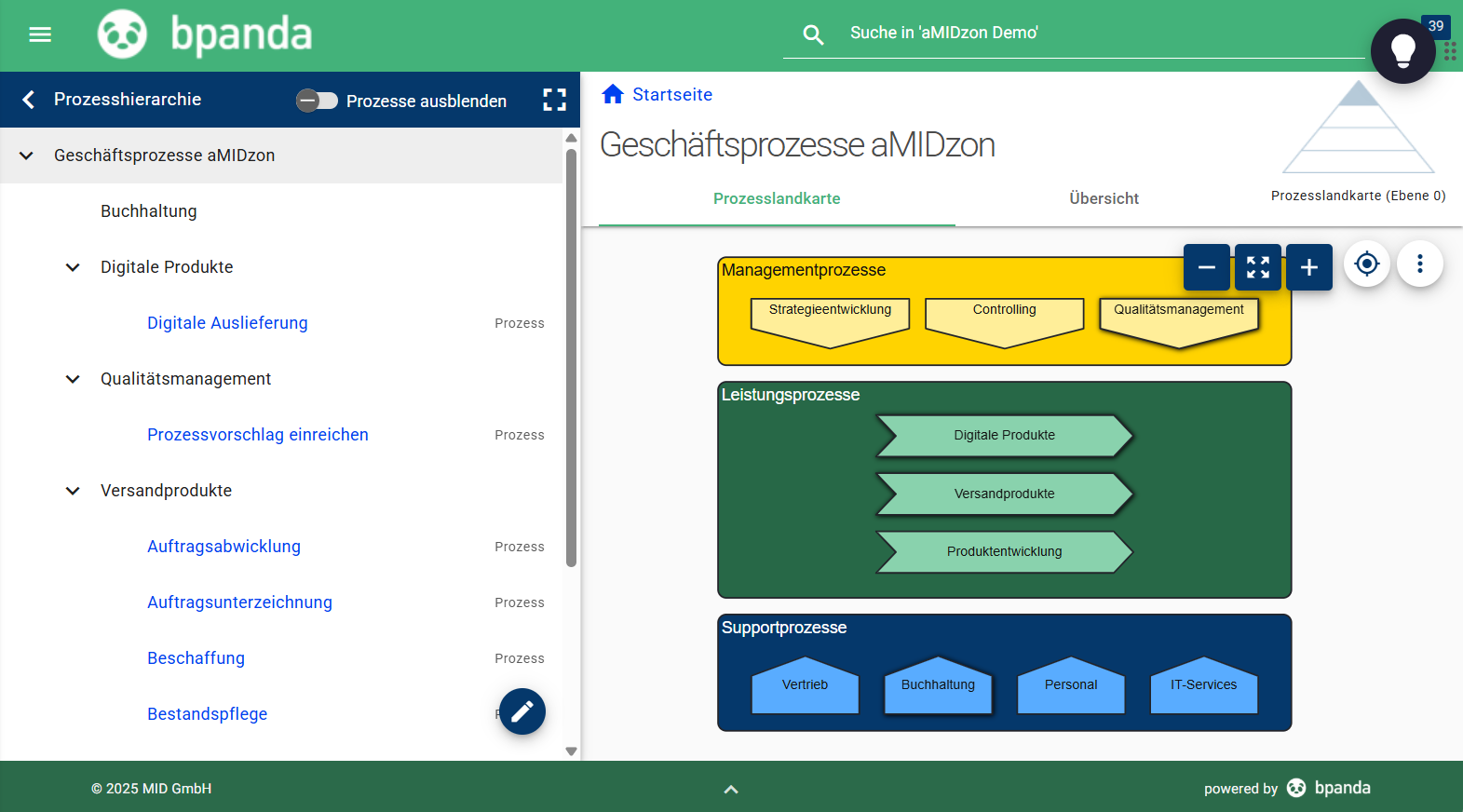
Task: Open the lightbulb notifications button
Action: pos(1402,51)
